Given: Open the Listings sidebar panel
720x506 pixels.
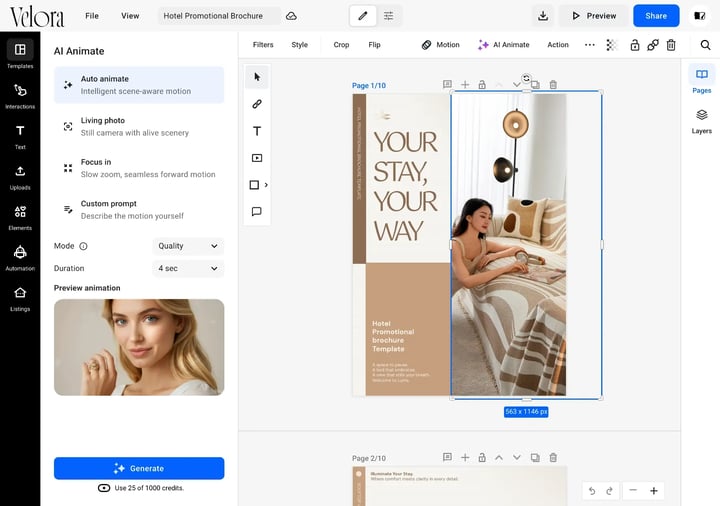Looking at the screenshot, I should 20,298.
